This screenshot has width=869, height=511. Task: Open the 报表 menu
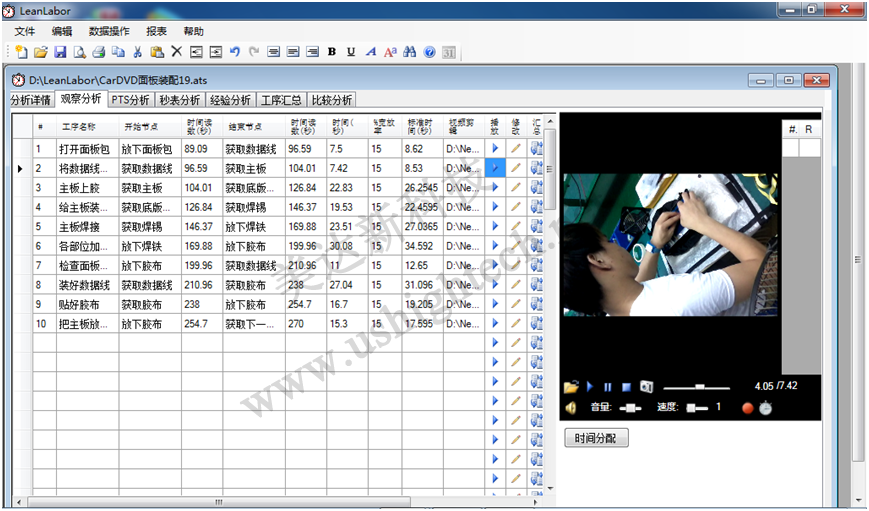pyautogui.click(x=157, y=31)
